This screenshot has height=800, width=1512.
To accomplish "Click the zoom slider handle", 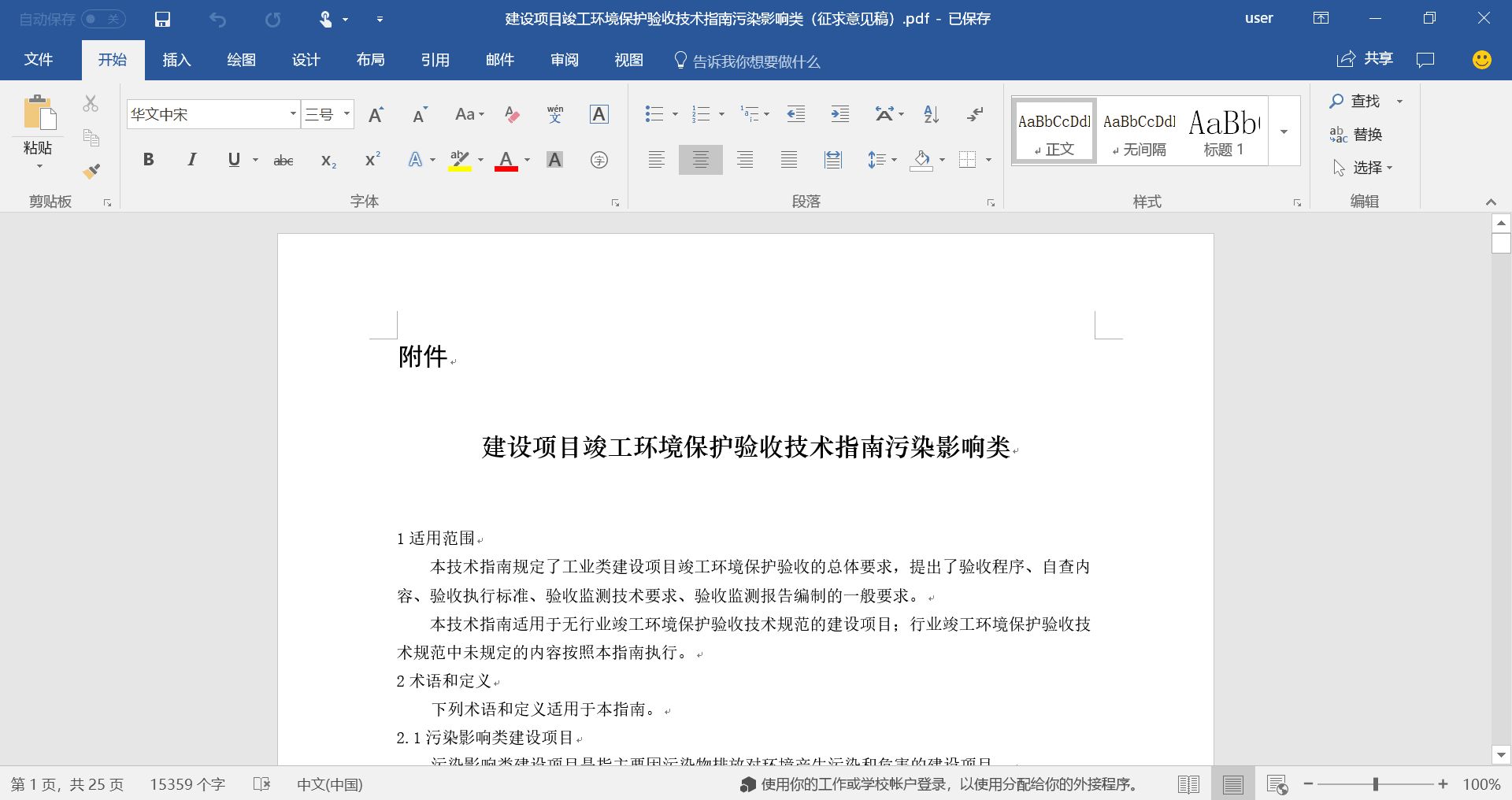I will pos(1376,784).
